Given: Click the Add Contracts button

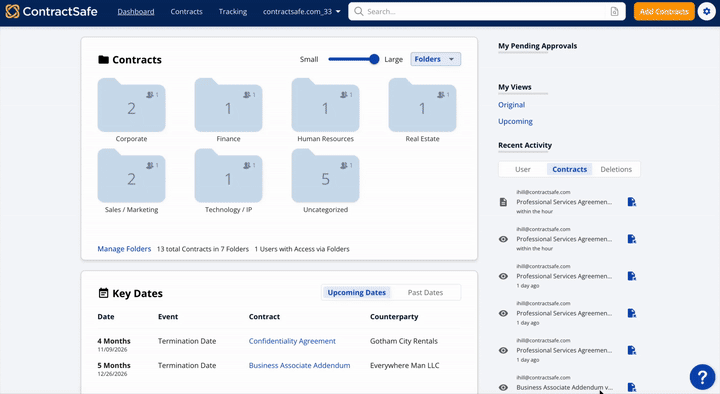Looking at the screenshot, I should pyautogui.click(x=664, y=11).
